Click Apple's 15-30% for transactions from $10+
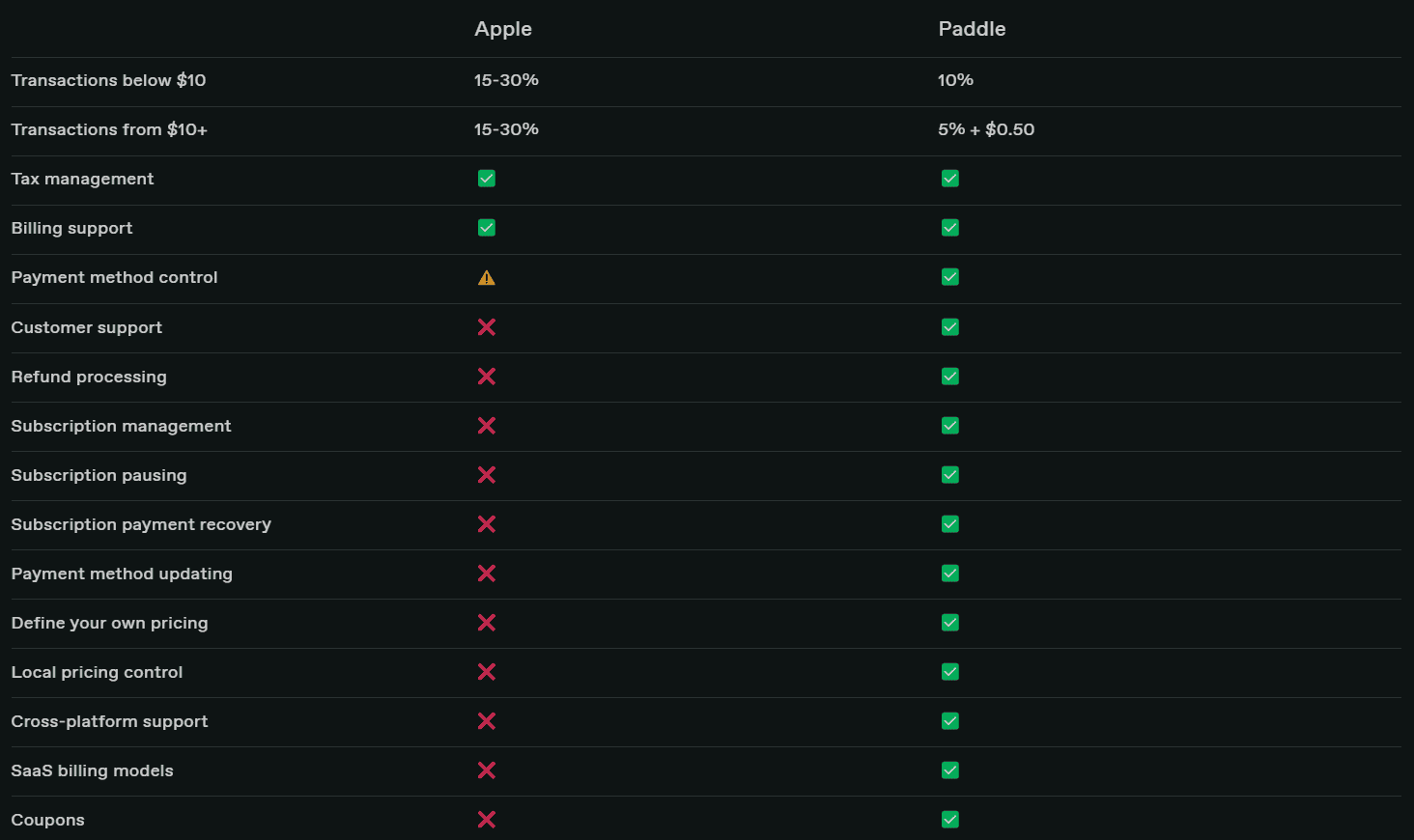 coord(506,129)
